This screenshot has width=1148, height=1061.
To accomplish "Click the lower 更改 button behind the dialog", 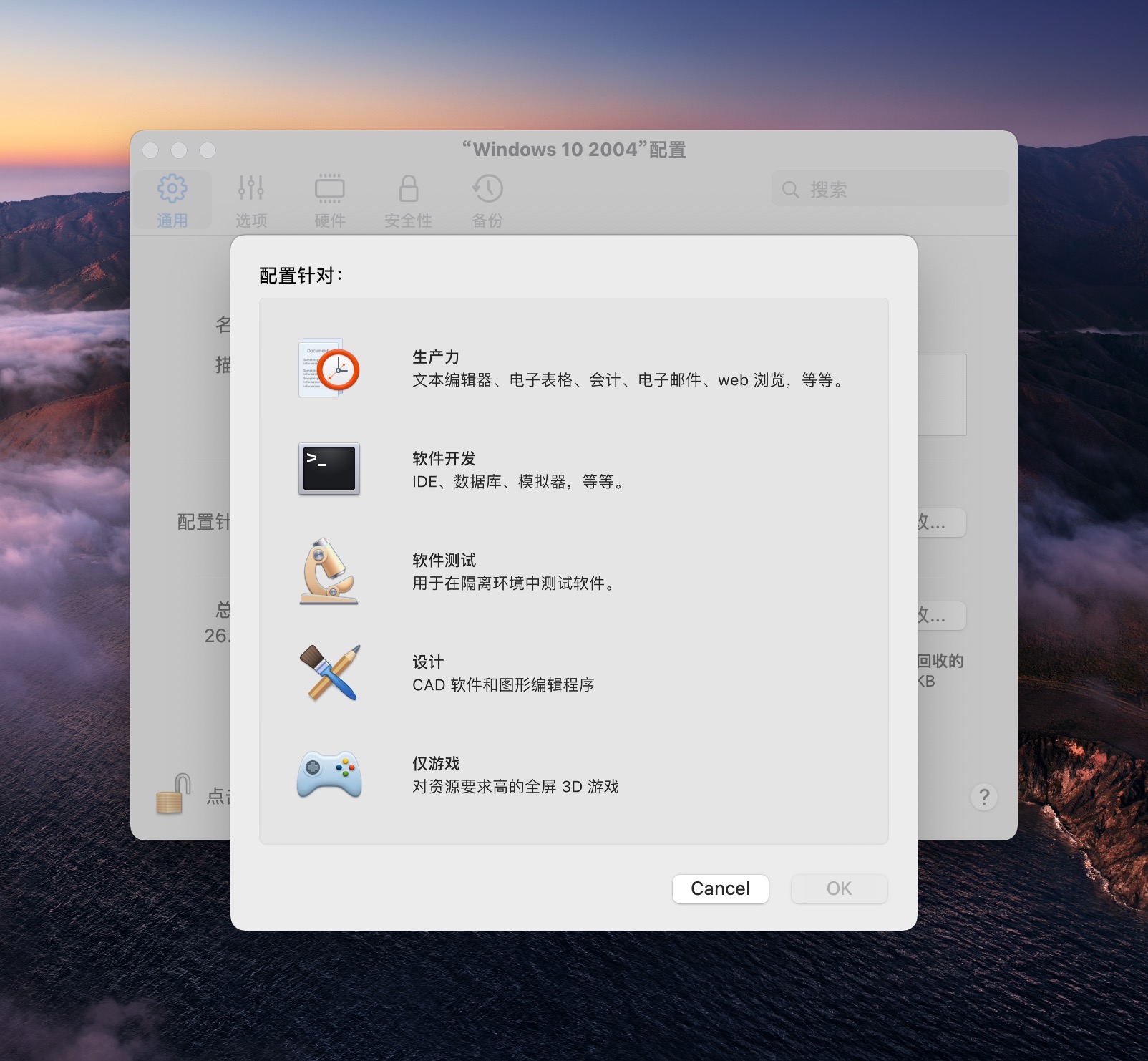I will [941, 615].
